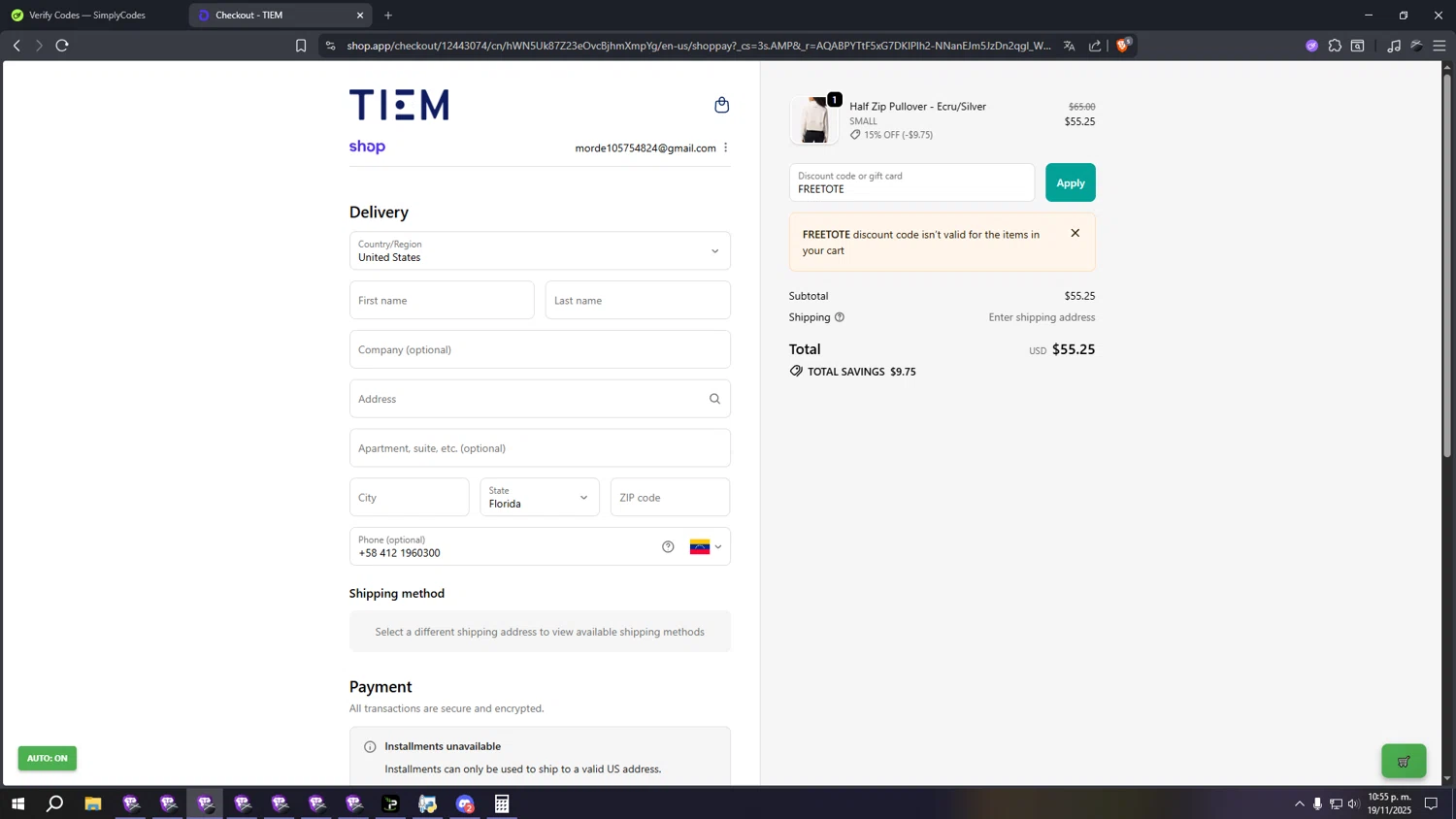Click the green cart floating button
1456x819 pixels.
pos(1404,761)
